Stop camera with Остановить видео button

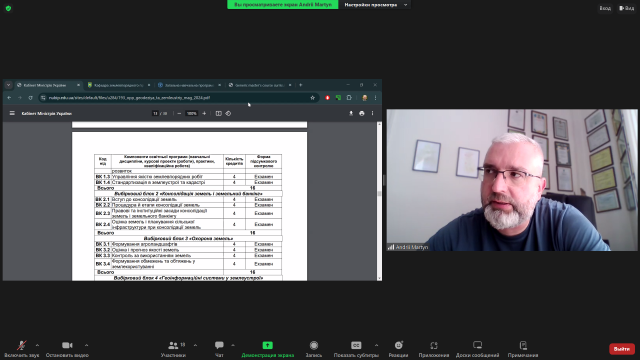pos(67,349)
